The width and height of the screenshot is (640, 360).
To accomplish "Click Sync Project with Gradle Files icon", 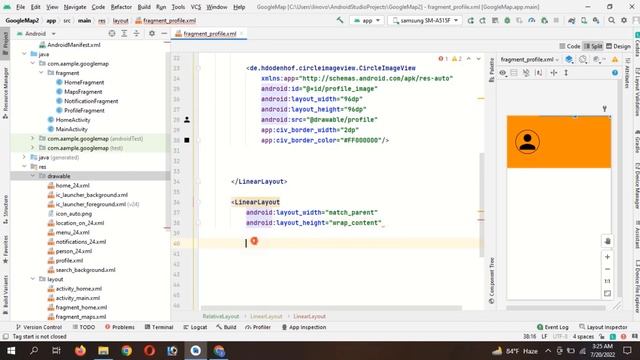I will click(571, 20).
